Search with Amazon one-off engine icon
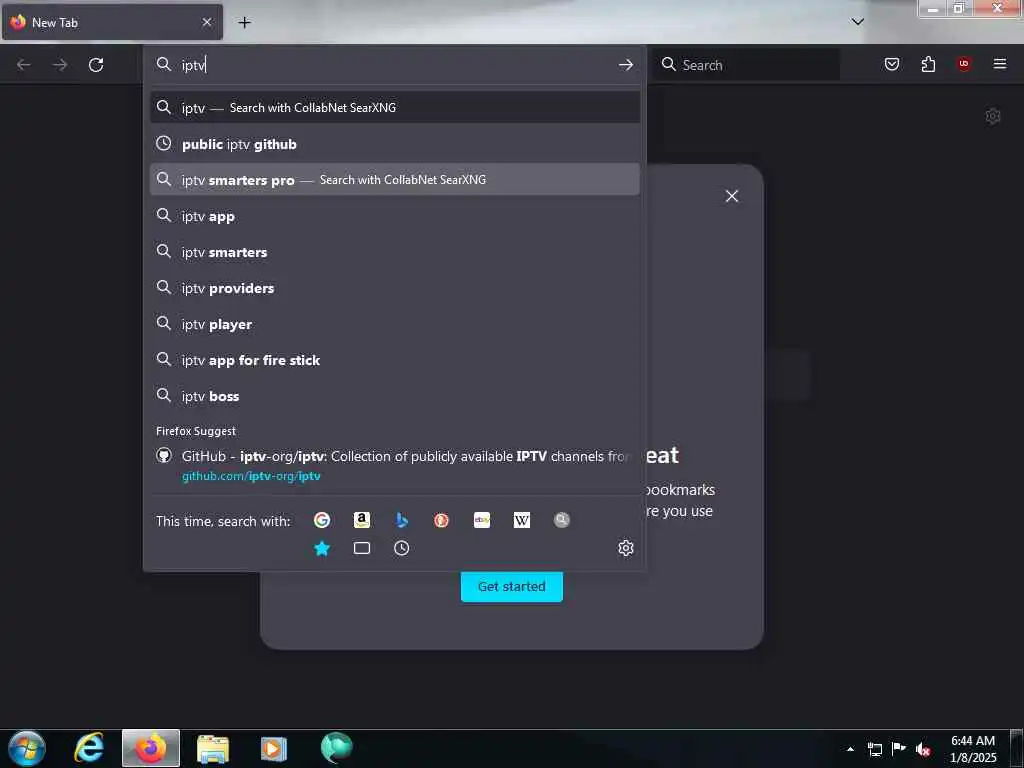The image size is (1024, 768). [362, 520]
